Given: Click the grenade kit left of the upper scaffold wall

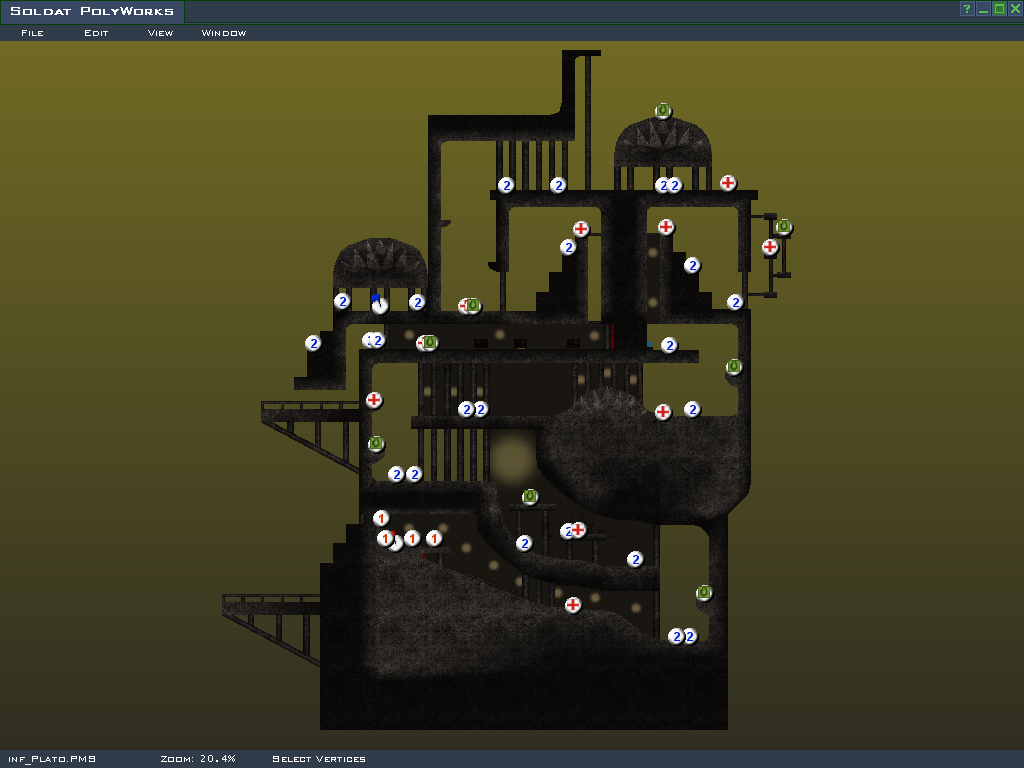Looking at the screenshot, I should 376,443.
